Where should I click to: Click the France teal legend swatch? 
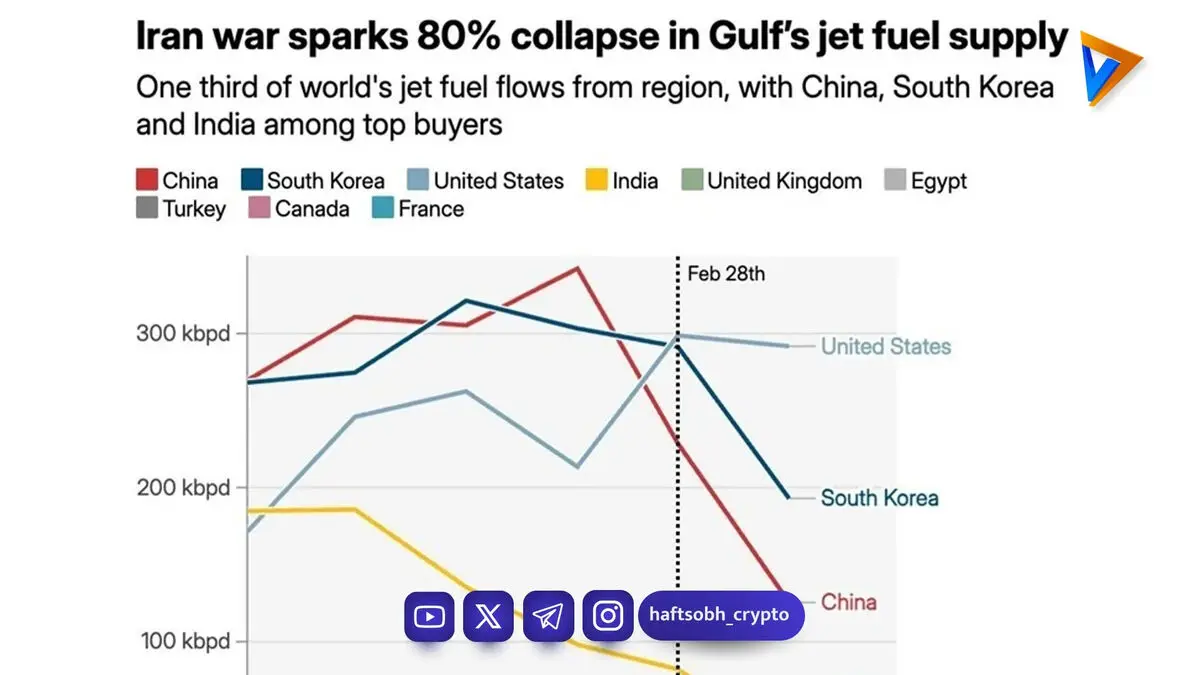tap(382, 209)
